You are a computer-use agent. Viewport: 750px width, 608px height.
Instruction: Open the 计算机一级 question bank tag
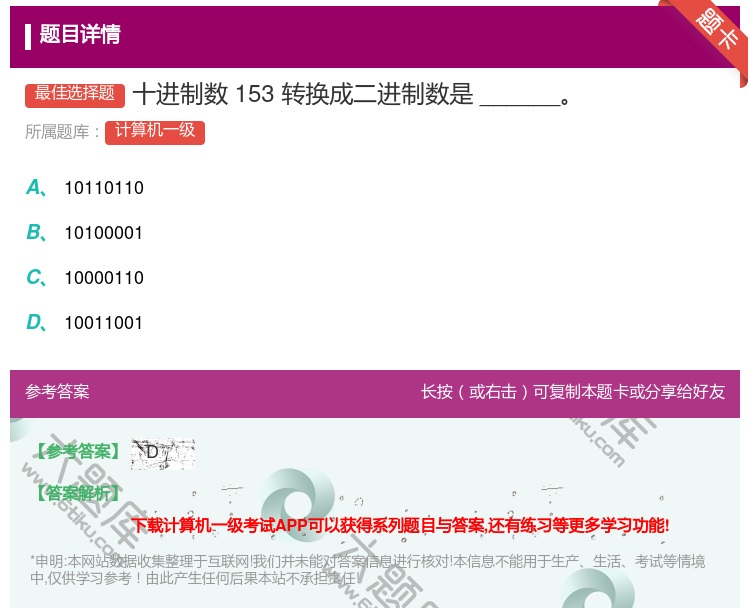(x=155, y=133)
